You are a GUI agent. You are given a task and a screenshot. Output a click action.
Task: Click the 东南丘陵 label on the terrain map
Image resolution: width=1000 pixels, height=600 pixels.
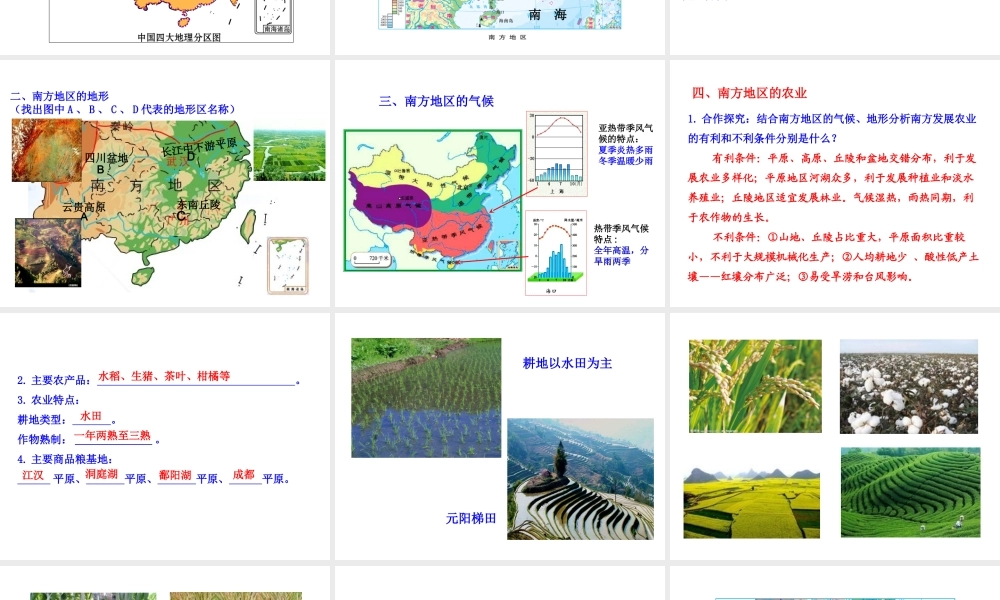[198, 205]
